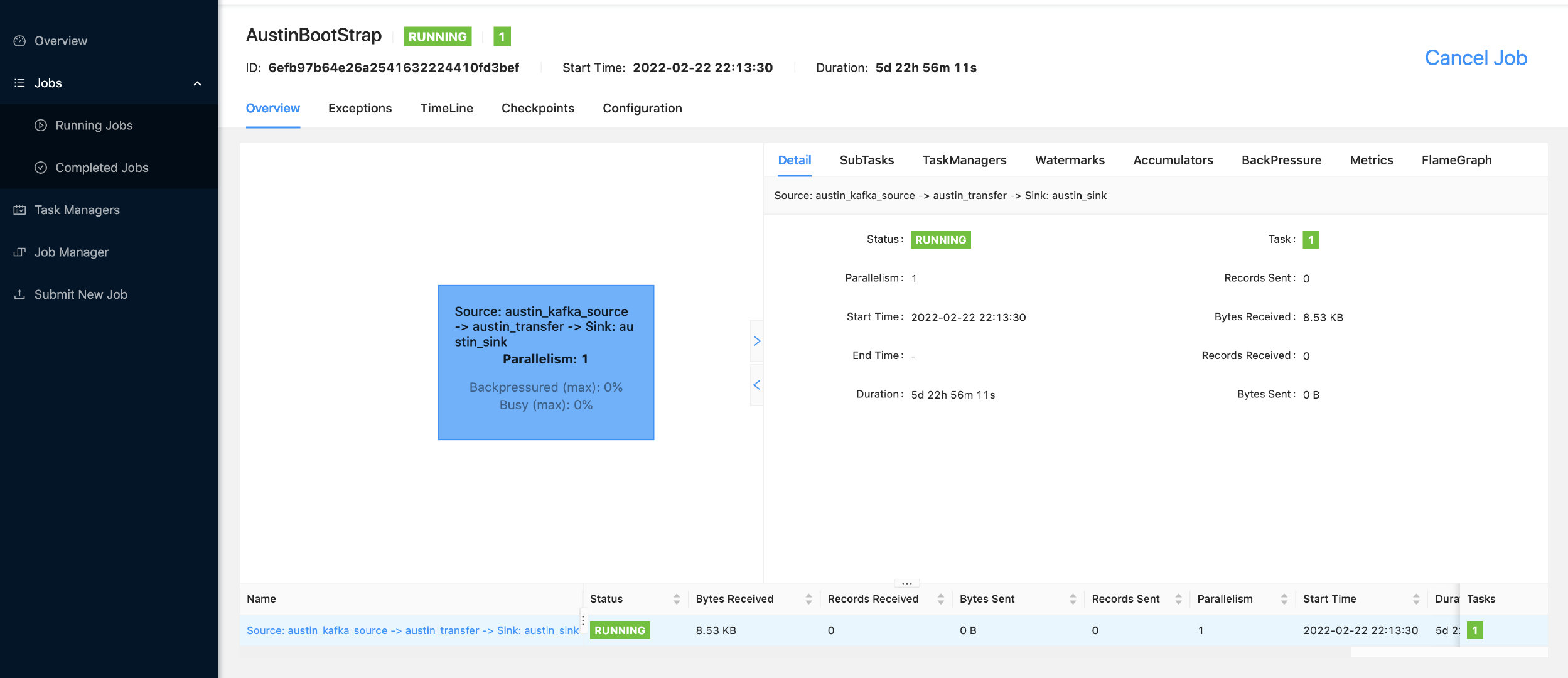Select the blue job graph node

545,362
